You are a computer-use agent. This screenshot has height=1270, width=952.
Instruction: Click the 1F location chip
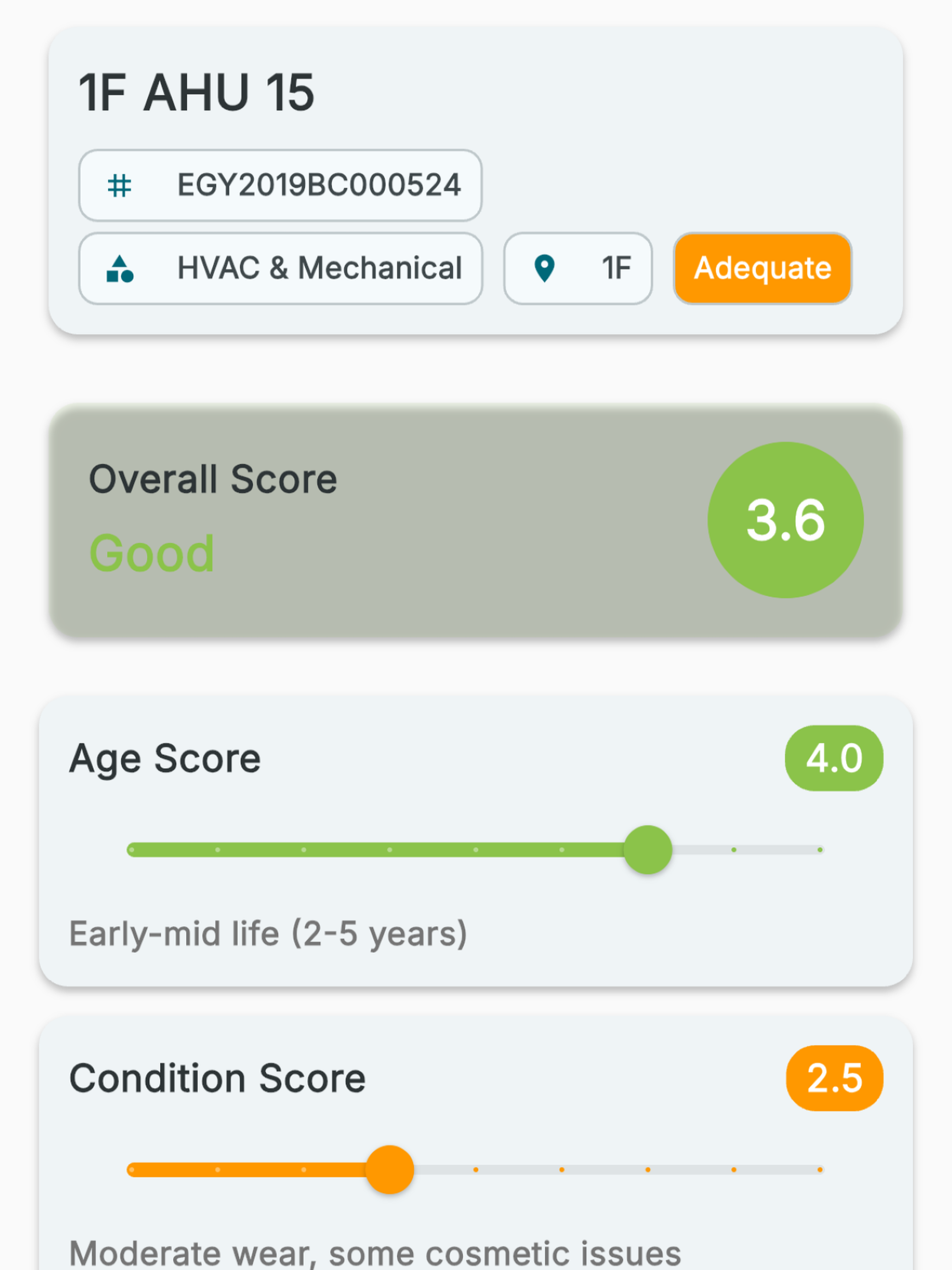tap(578, 269)
